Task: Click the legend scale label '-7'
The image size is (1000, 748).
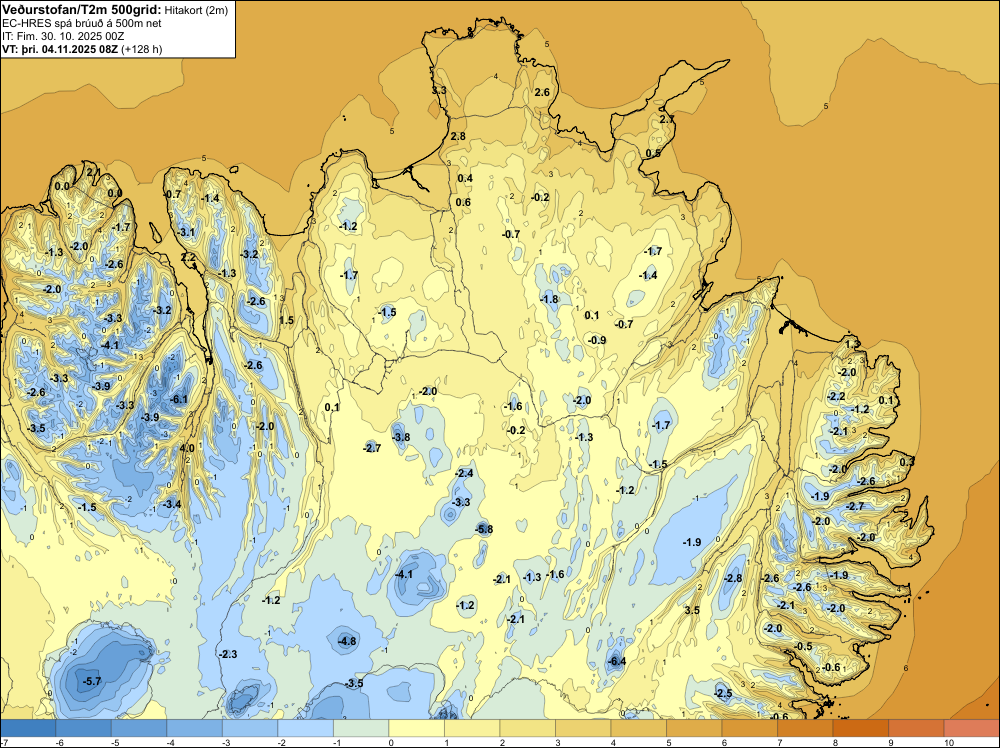Action: (4, 742)
